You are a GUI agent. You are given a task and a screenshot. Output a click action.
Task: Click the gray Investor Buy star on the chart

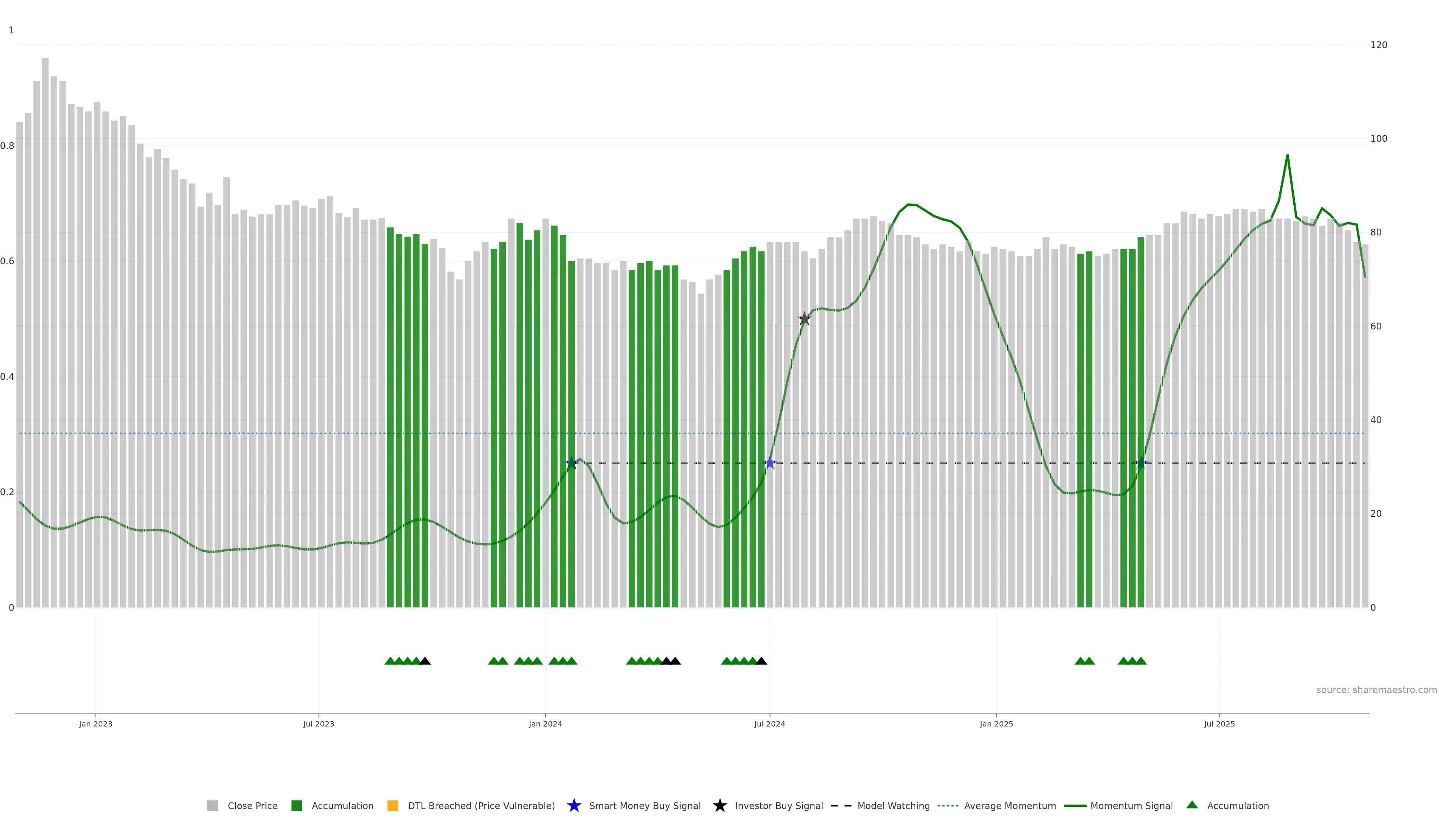(804, 319)
